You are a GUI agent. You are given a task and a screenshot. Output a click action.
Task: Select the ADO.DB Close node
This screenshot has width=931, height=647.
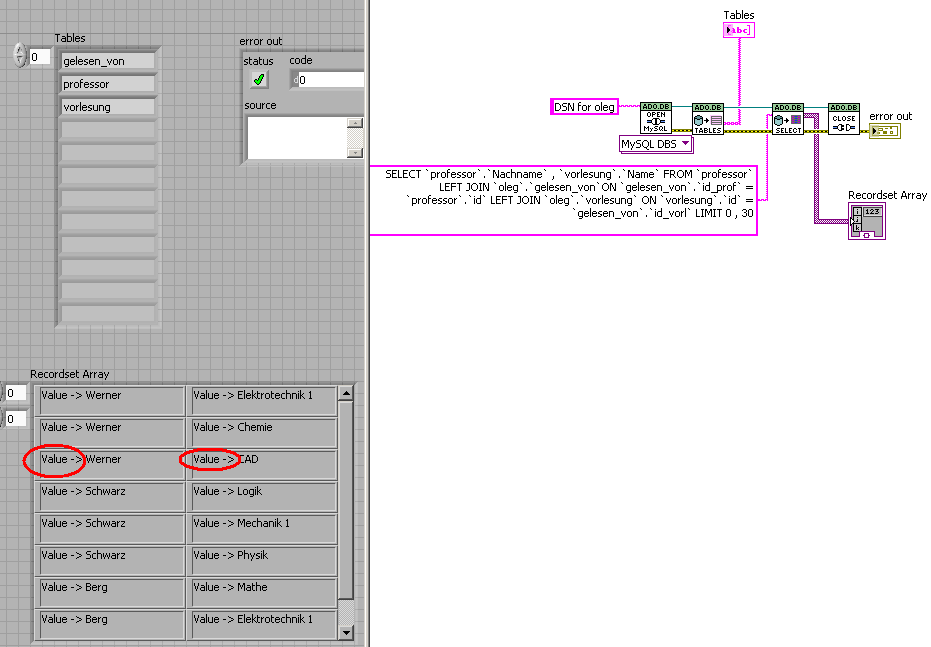pos(844,119)
